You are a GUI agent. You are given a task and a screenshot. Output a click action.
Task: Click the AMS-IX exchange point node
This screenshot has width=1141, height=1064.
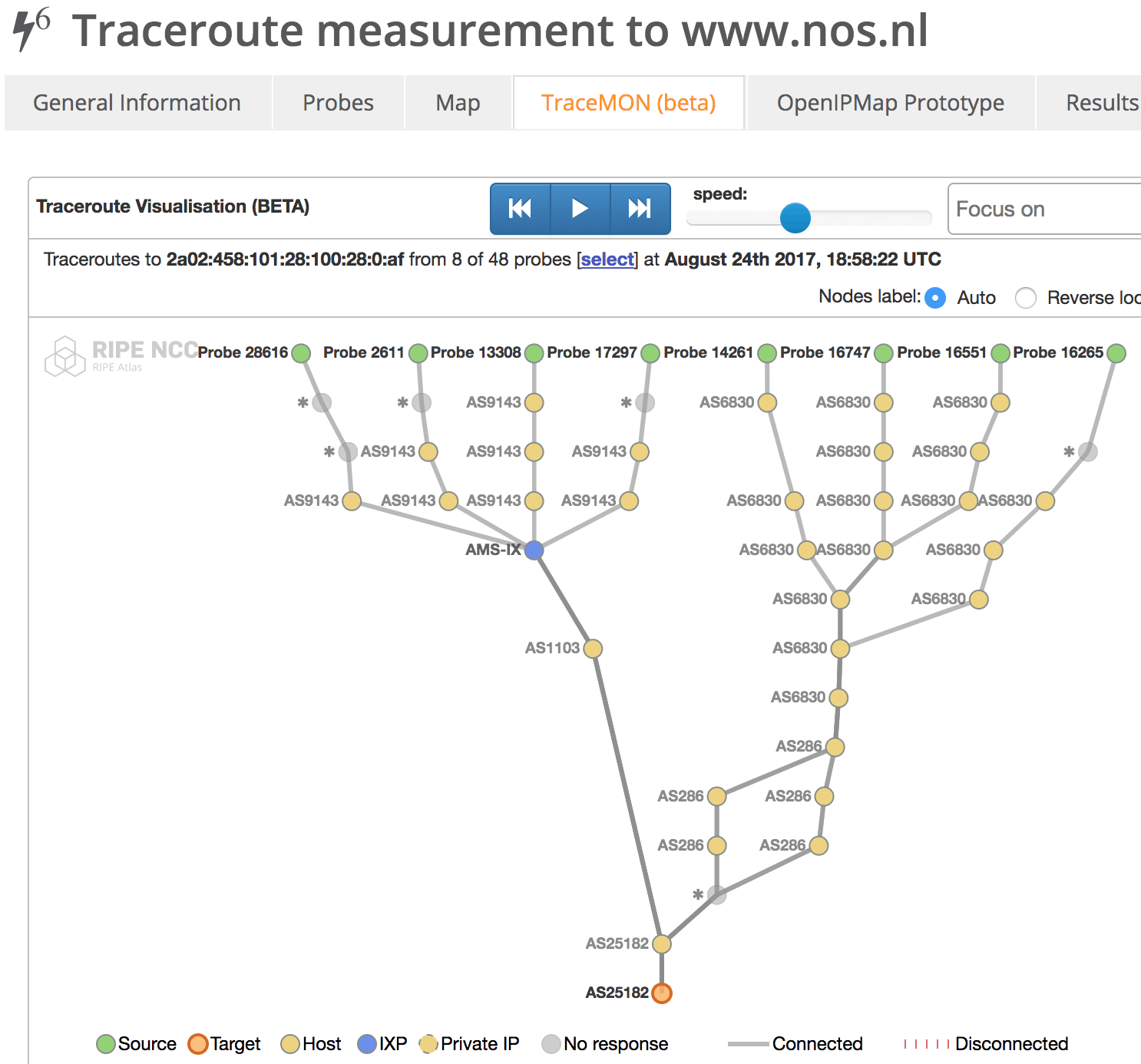(x=534, y=550)
